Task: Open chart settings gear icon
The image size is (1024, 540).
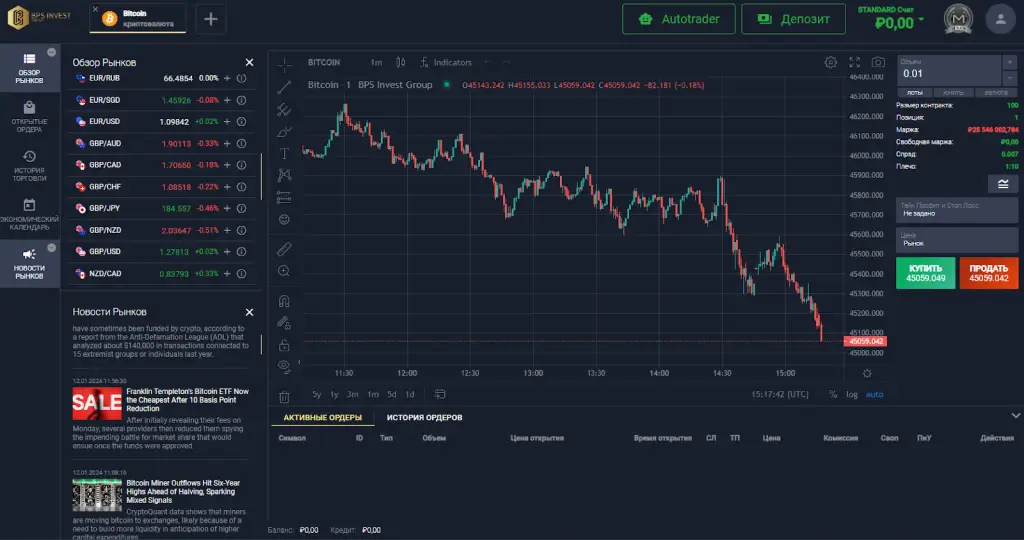Action: coord(830,62)
